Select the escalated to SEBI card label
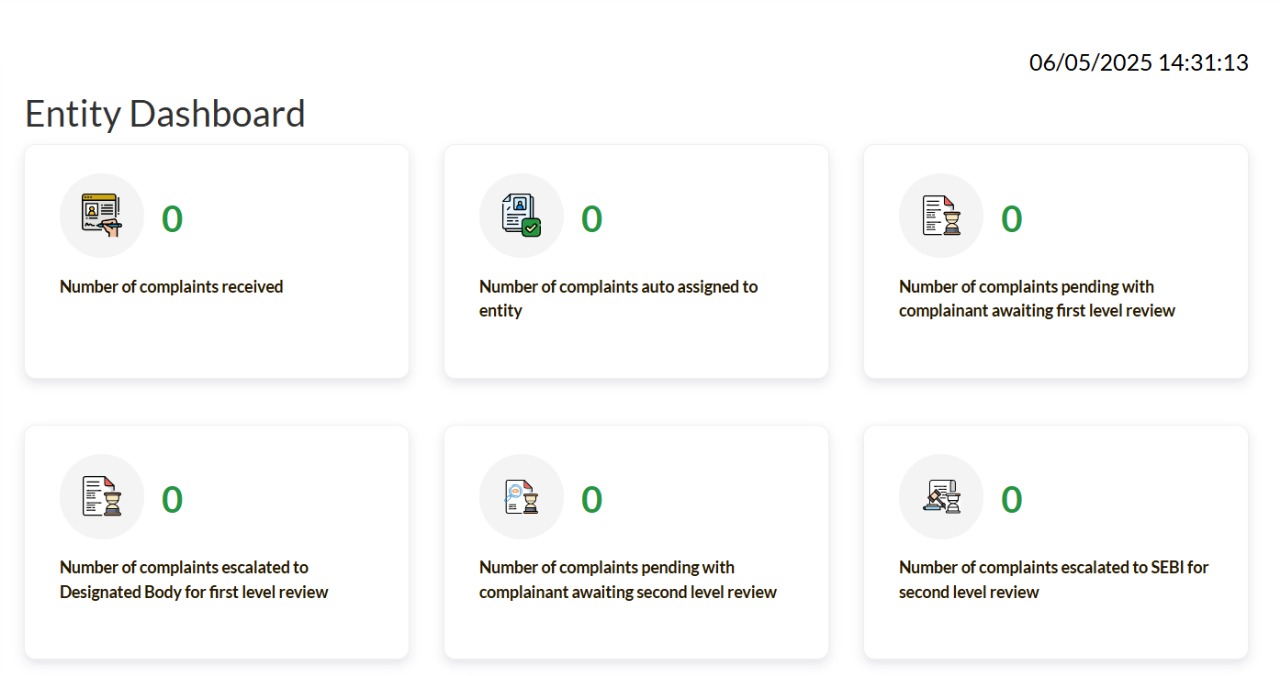This screenshot has width=1280, height=676. coord(1054,580)
